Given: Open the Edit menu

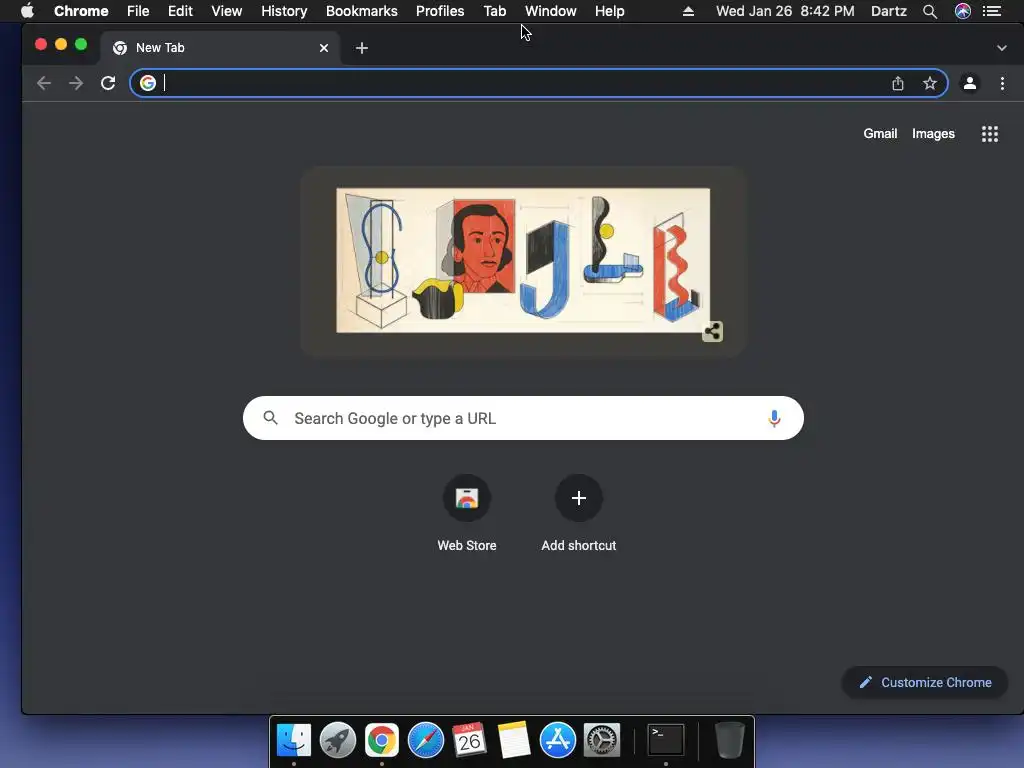Looking at the screenshot, I should click(180, 11).
